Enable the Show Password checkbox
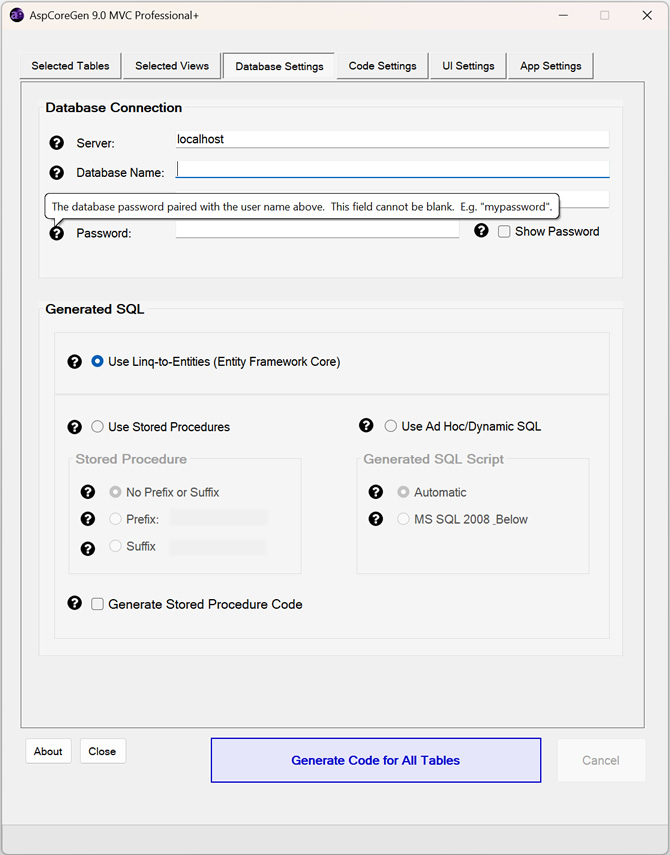Viewport: 670px width, 855px height. pyautogui.click(x=504, y=232)
